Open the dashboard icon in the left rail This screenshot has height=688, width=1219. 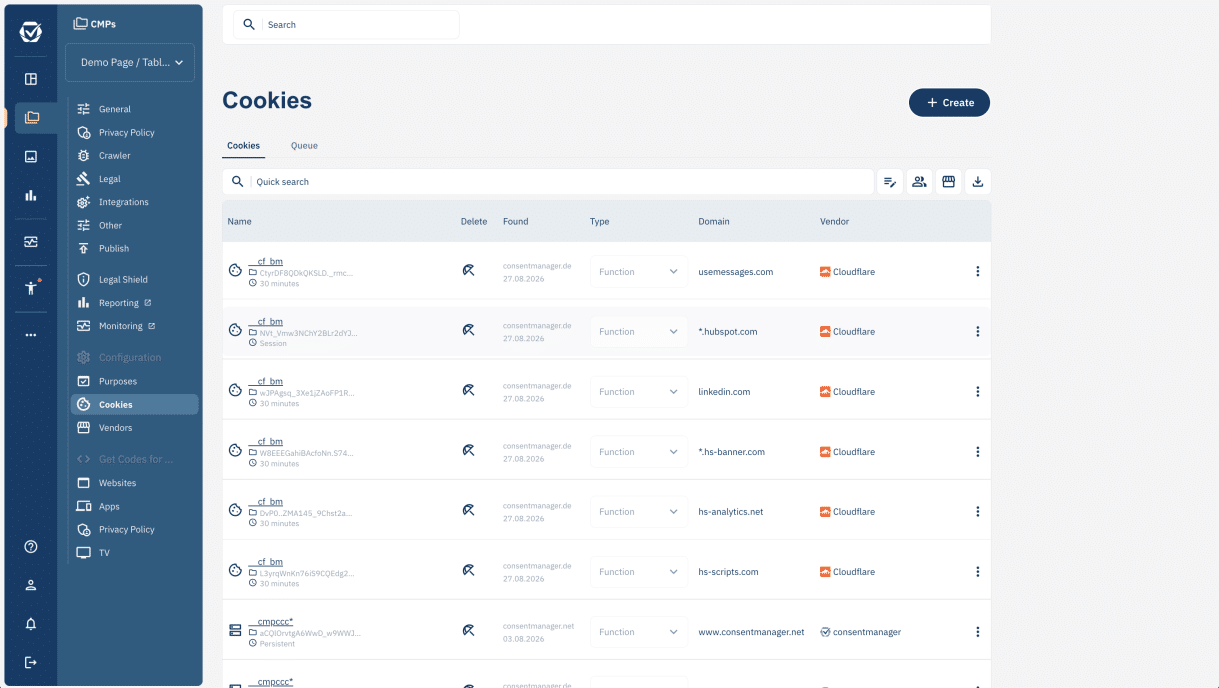(31, 79)
